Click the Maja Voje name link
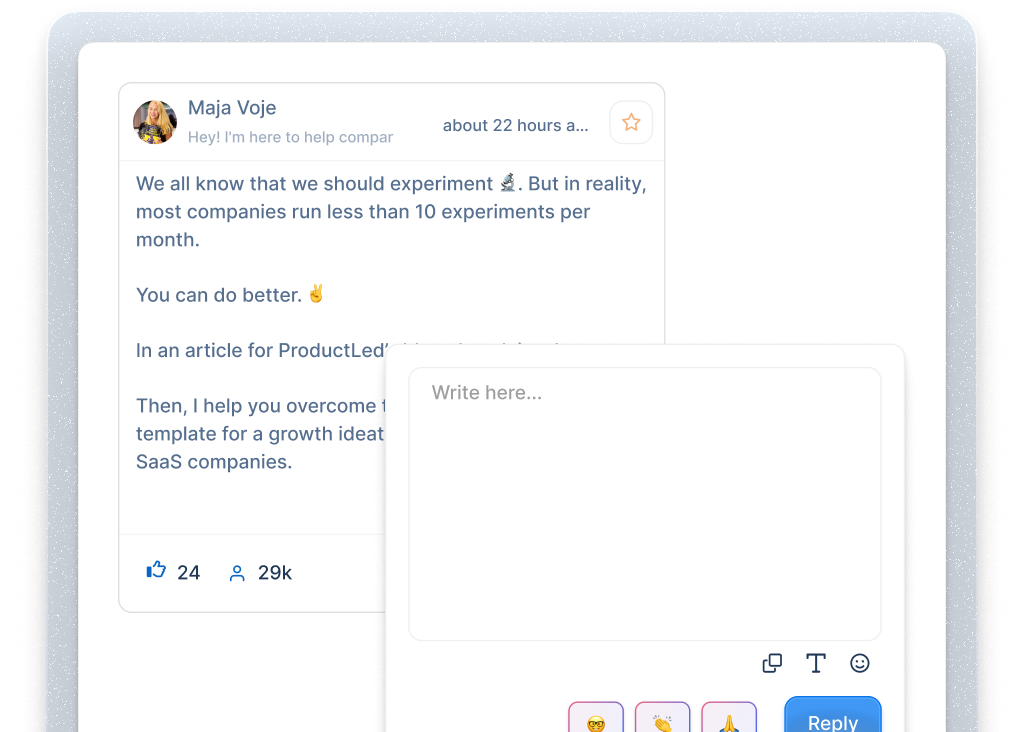 [232, 108]
